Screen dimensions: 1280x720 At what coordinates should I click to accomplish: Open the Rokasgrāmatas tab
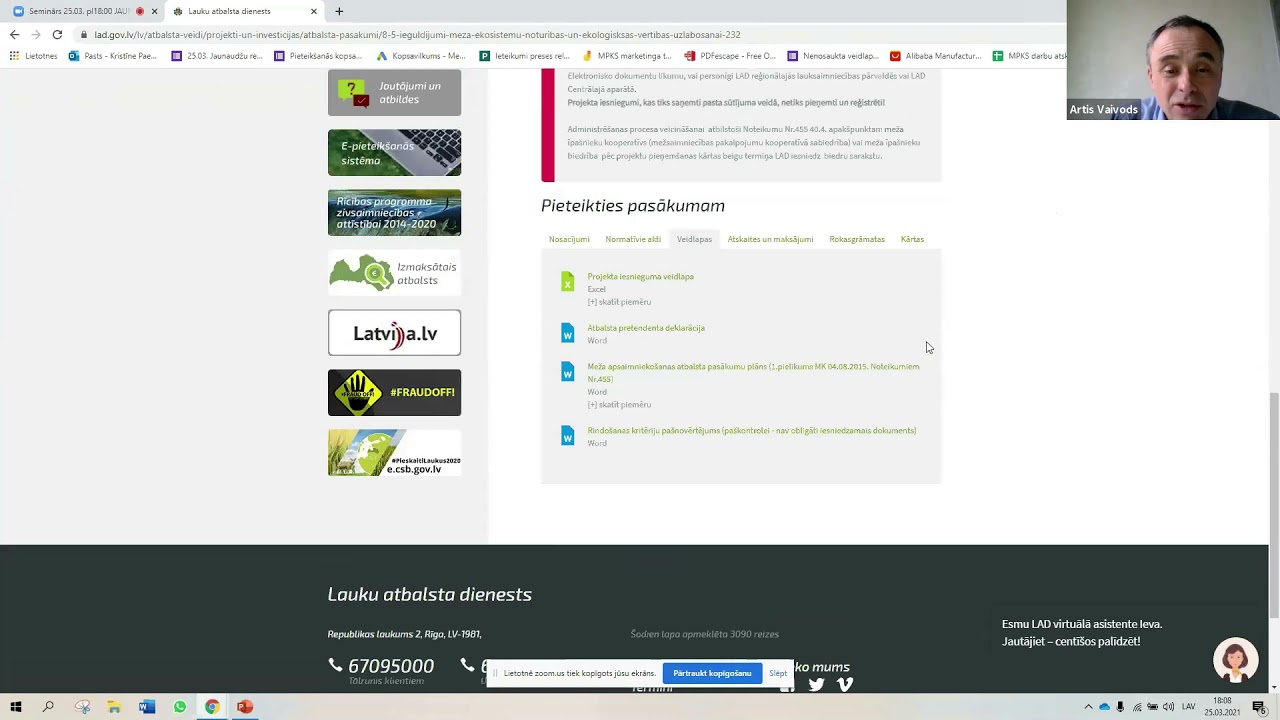click(x=857, y=239)
